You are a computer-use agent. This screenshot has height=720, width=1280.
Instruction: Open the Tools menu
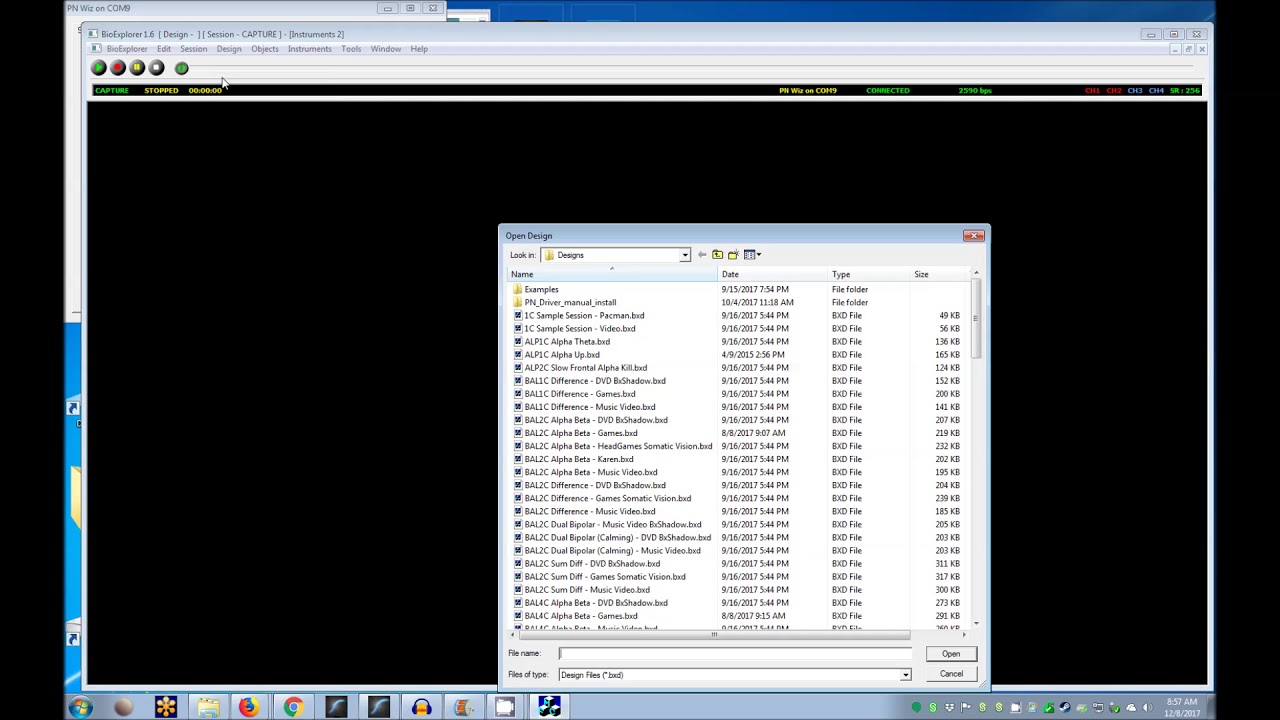coord(351,49)
